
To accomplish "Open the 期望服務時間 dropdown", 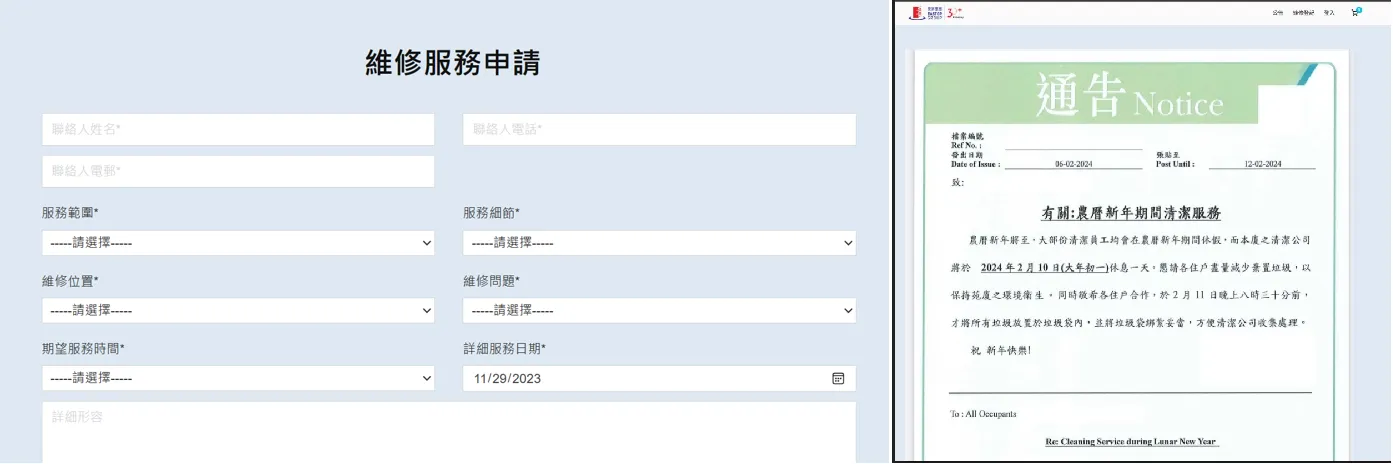I will (x=238, y=378).
